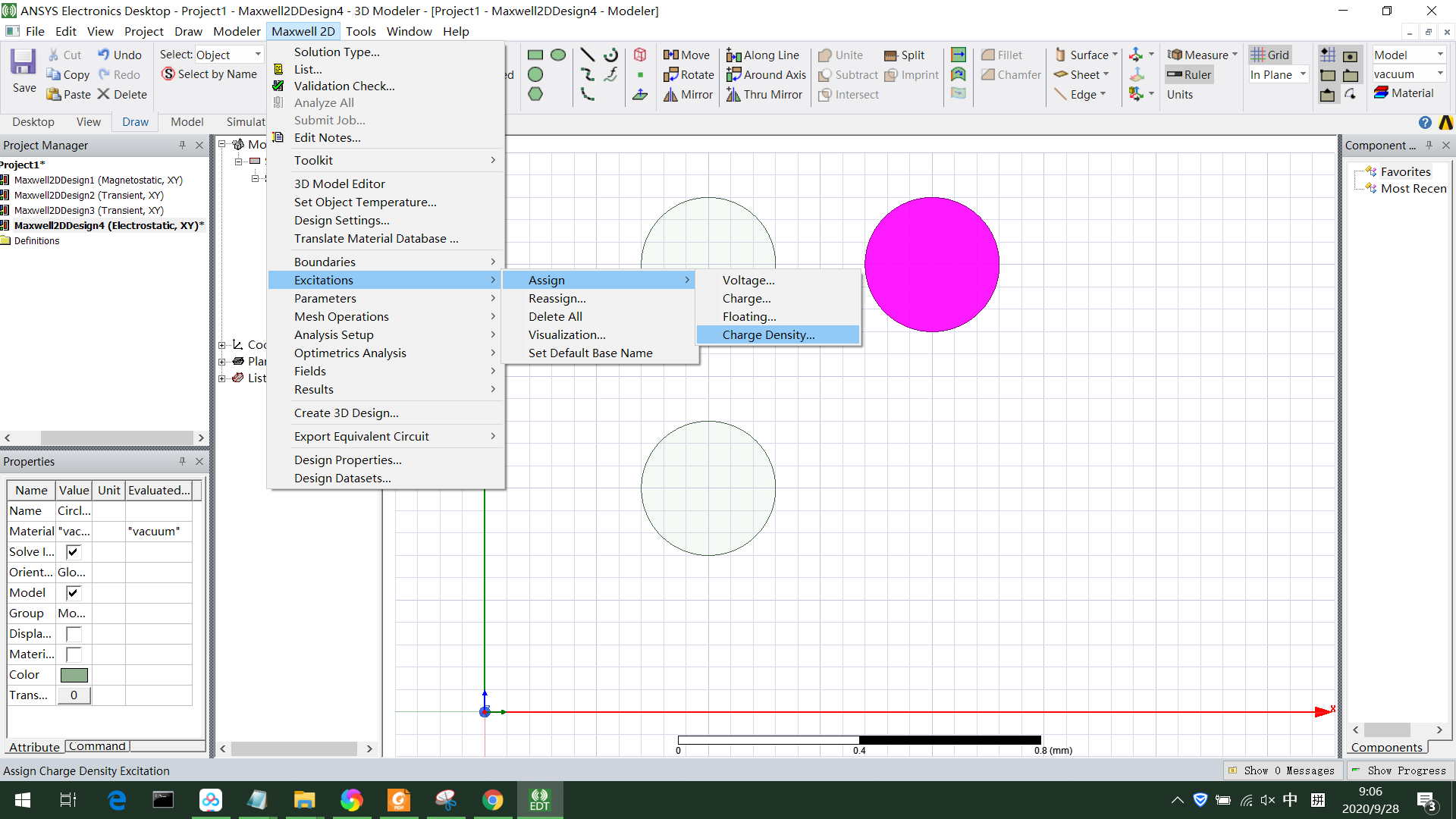Select the draw point tool
The height and width of the screenshot is (819, 1456).
point(640,74)
